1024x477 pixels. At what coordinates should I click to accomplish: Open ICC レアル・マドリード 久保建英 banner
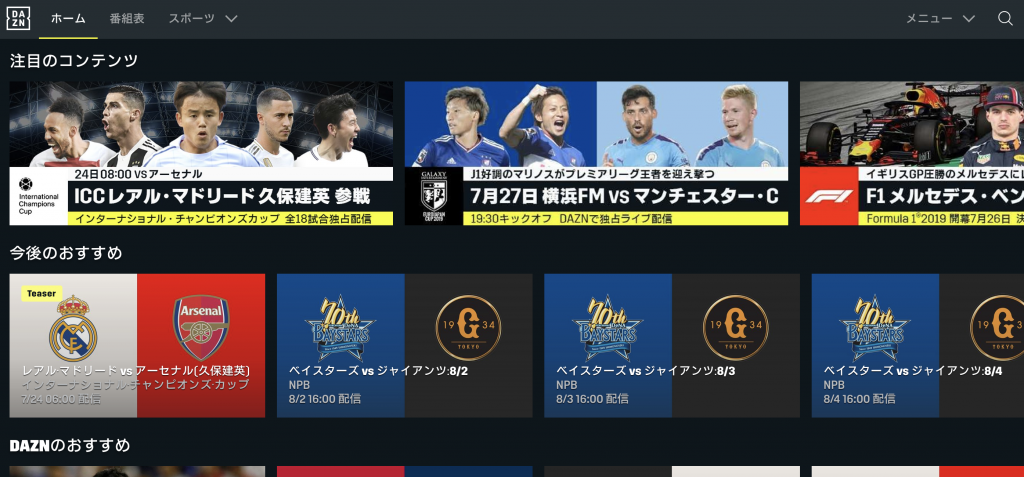[x=201, y=154]
